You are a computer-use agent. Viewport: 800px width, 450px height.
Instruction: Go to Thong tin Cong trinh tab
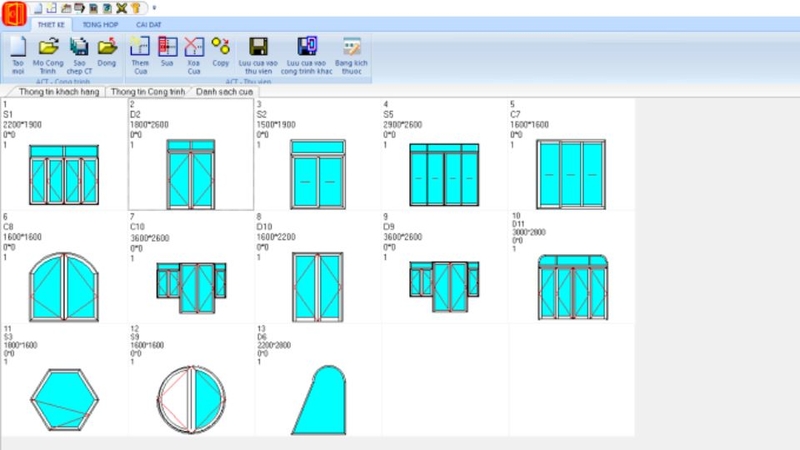coord(148,91)
